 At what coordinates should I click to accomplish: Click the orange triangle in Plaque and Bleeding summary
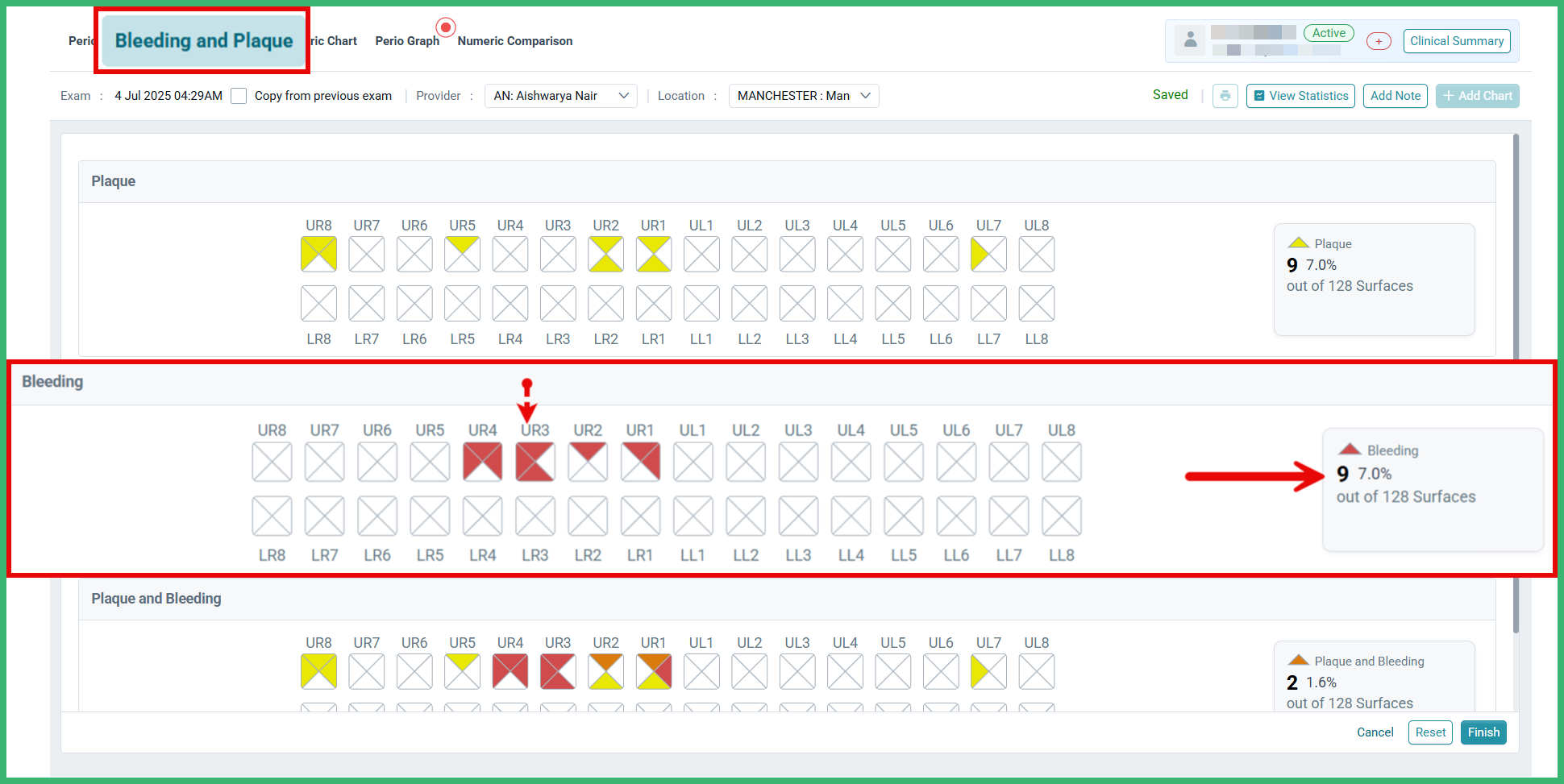pos(1298,659)
